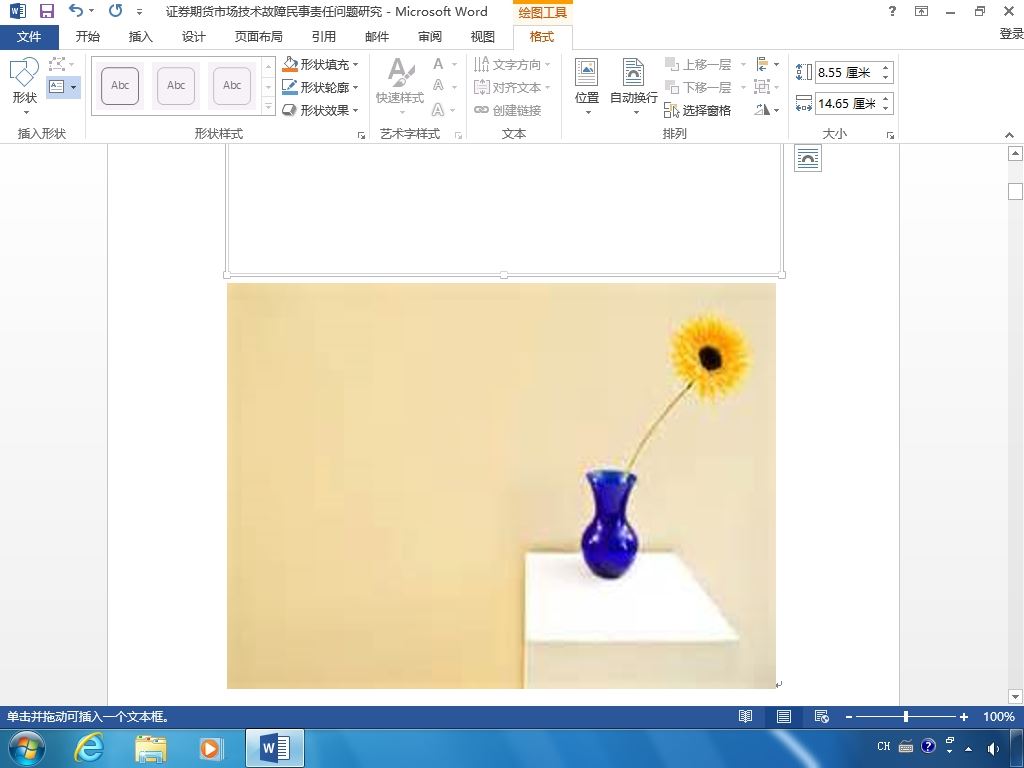Open Layout Options icon beside text box
Viewport: 1024px width, 768px height.
click(x=808, y=159)
